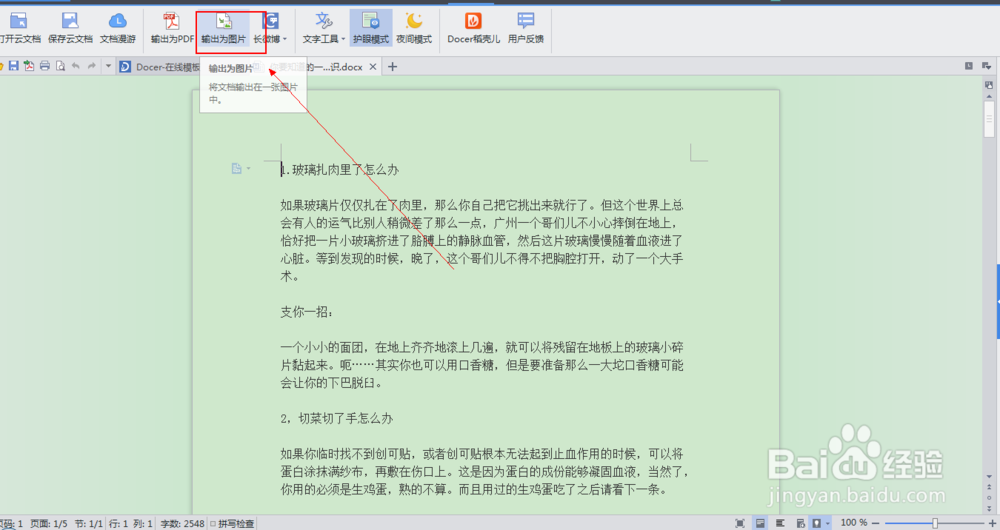Click the print preview icon
This screenshot has width=1000, height=530.
[60, 66]
